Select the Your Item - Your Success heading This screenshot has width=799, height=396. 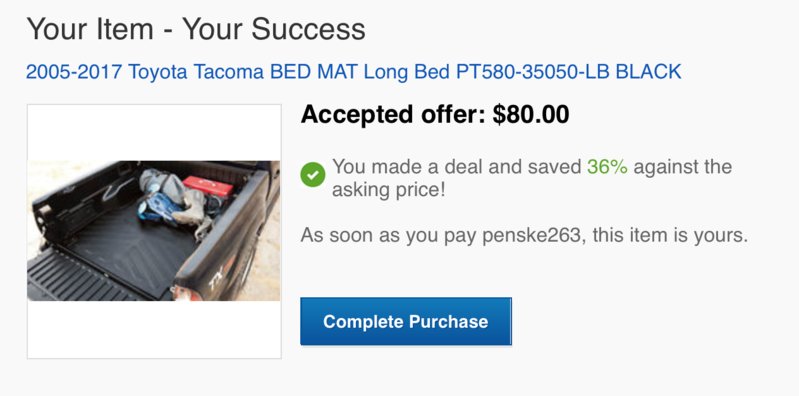pyautogui.click(x=196, y=29)
